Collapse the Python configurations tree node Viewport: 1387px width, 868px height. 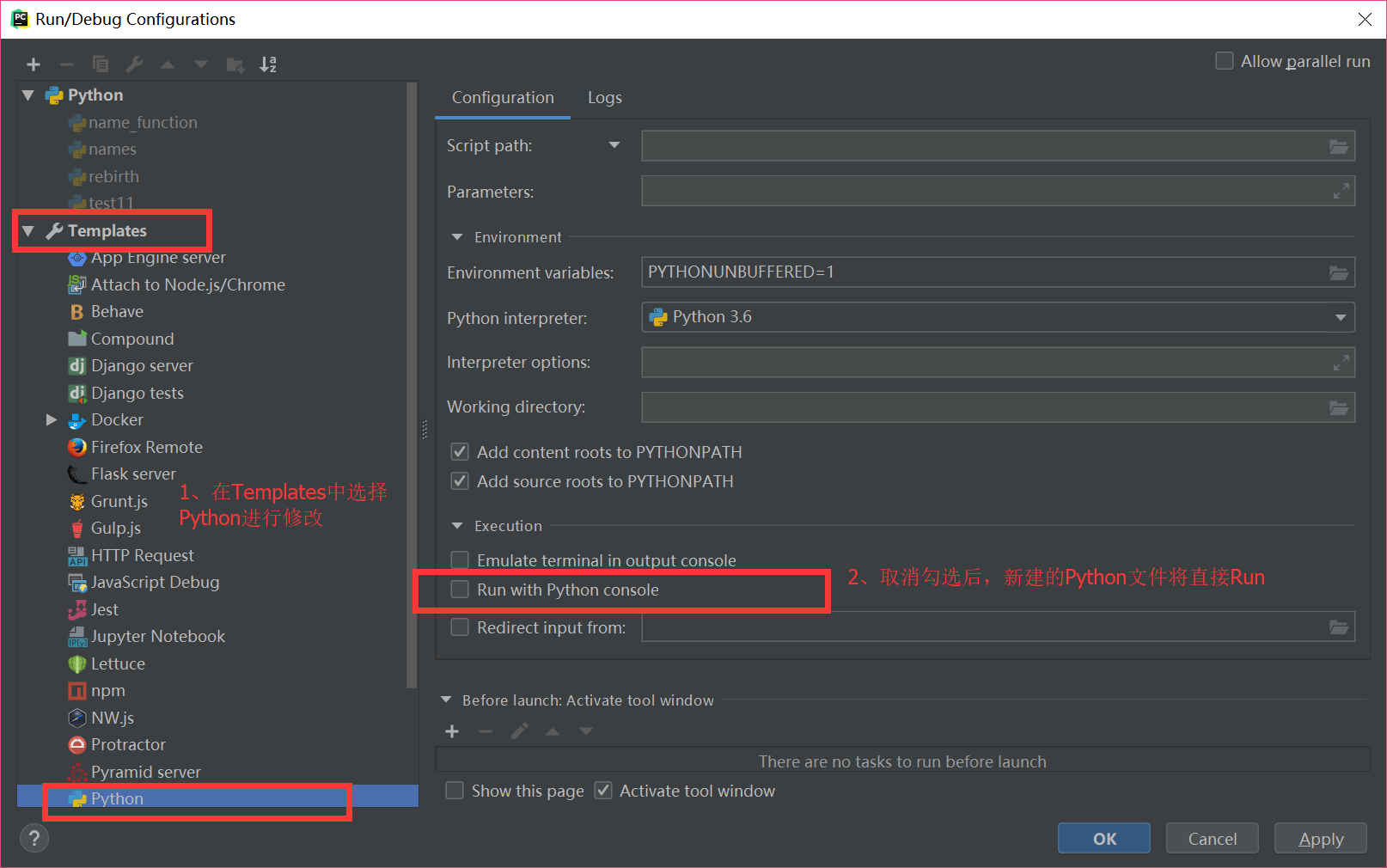[28, 95]
